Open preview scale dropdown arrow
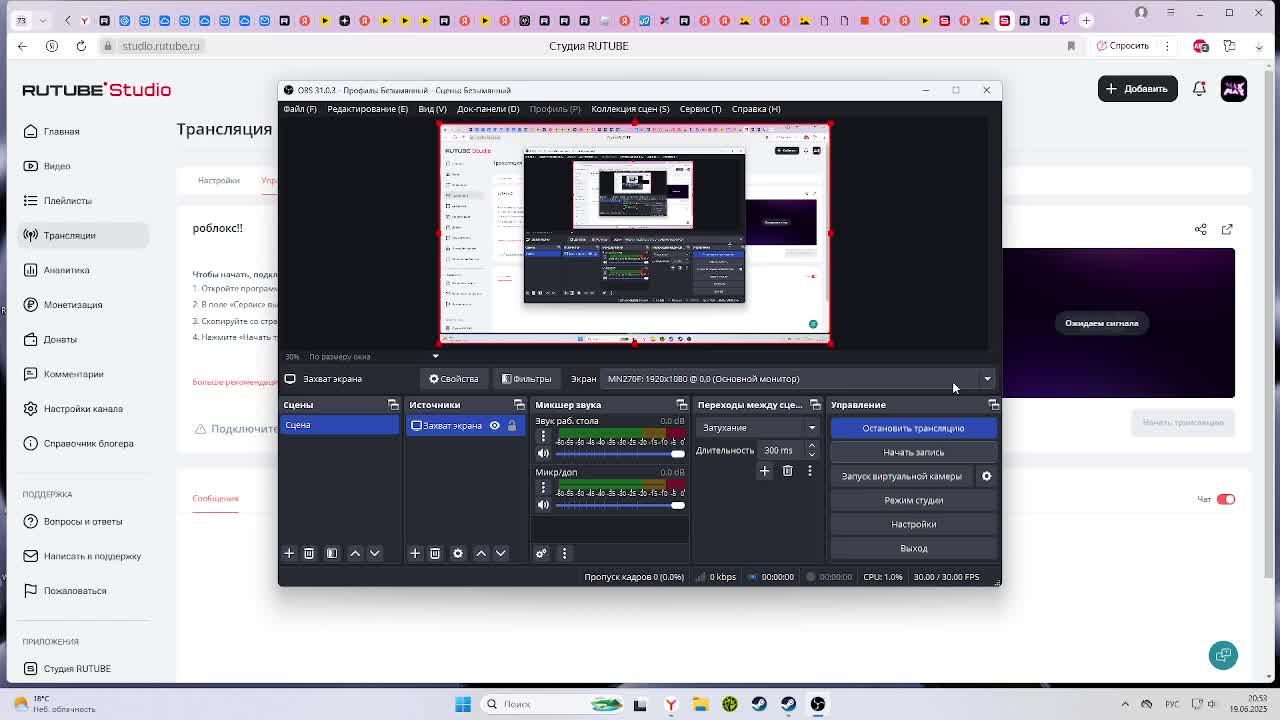The image size is (1280, 720). pos(435,356)
